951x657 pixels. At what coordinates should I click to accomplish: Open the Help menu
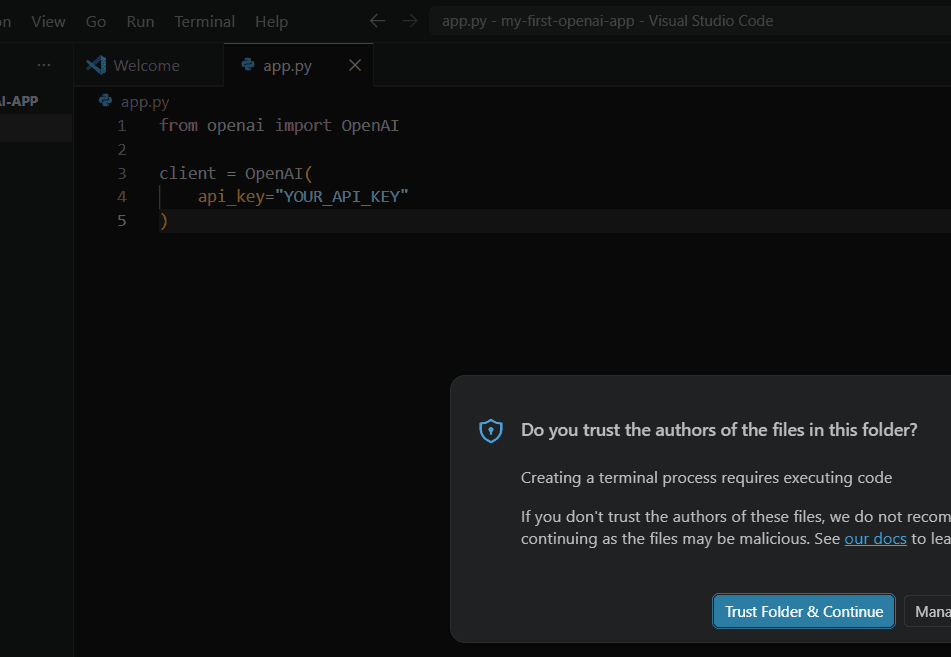click(271, 22)
